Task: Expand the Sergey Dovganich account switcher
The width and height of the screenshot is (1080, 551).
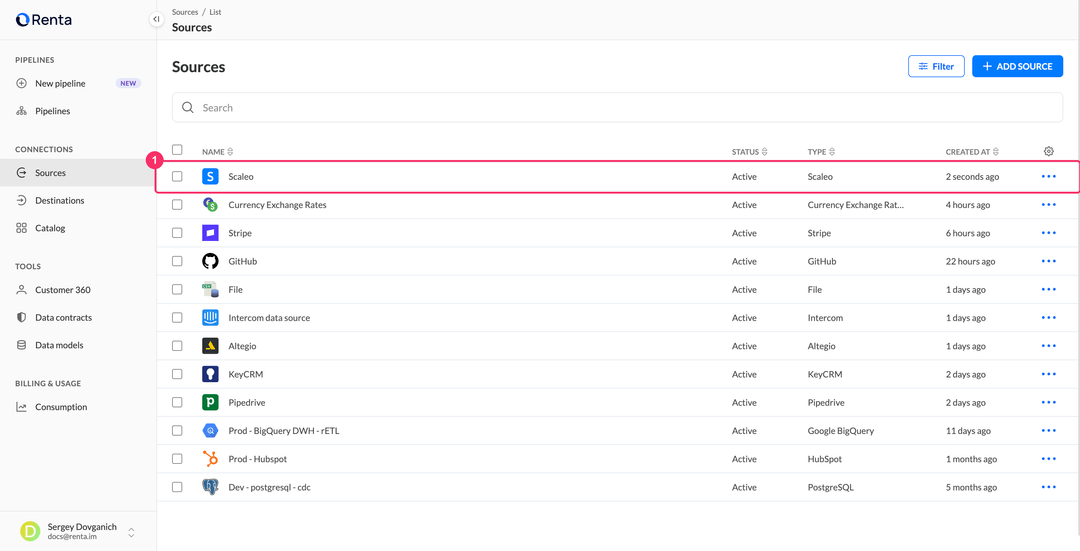Action: [x=131, y=532]
